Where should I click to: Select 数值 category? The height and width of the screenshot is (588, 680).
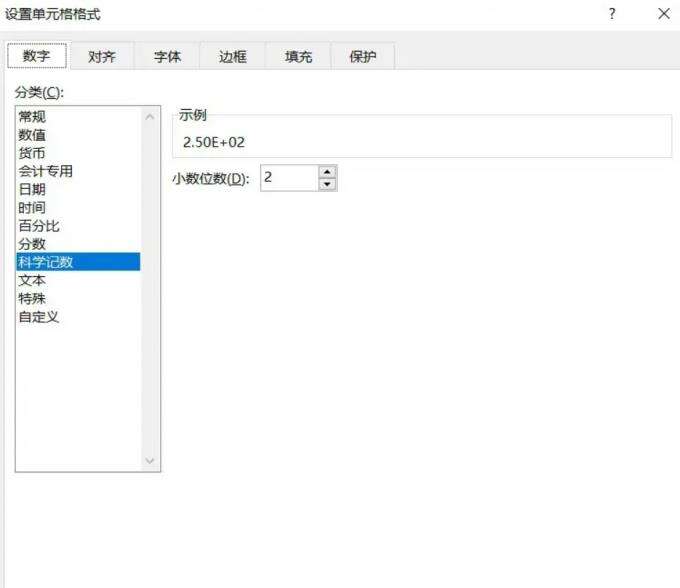point(78,135)
